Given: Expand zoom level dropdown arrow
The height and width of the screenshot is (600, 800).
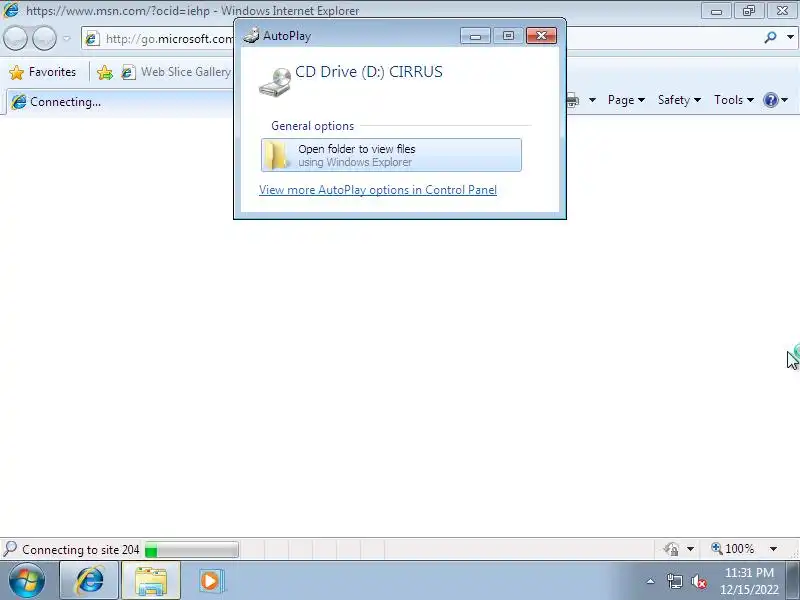Looking at the screenshot, I should click(x=773, y=549).
